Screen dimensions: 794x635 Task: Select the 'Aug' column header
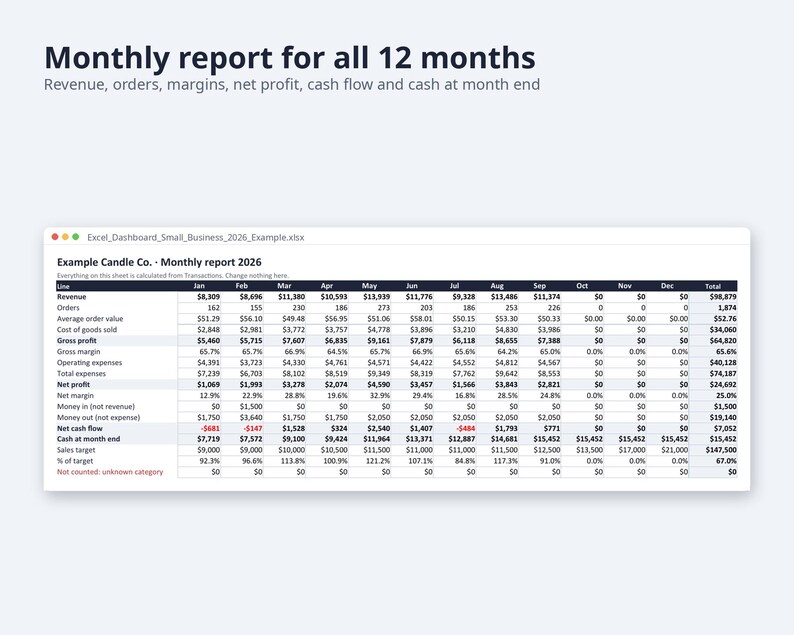497,286
